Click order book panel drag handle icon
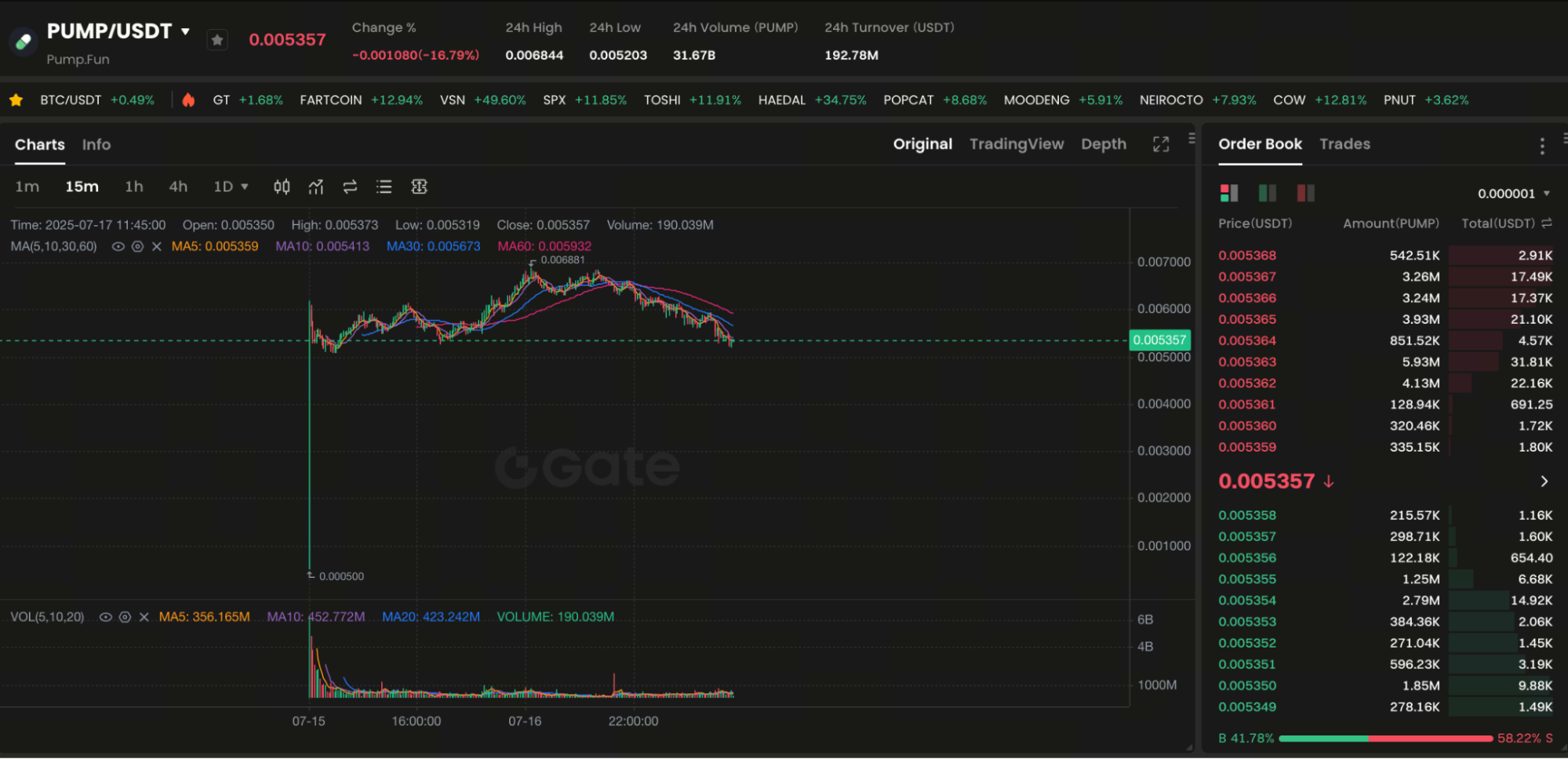Image resolution: width=1568 pixels, height=759 pixels. click(1564, 138)
